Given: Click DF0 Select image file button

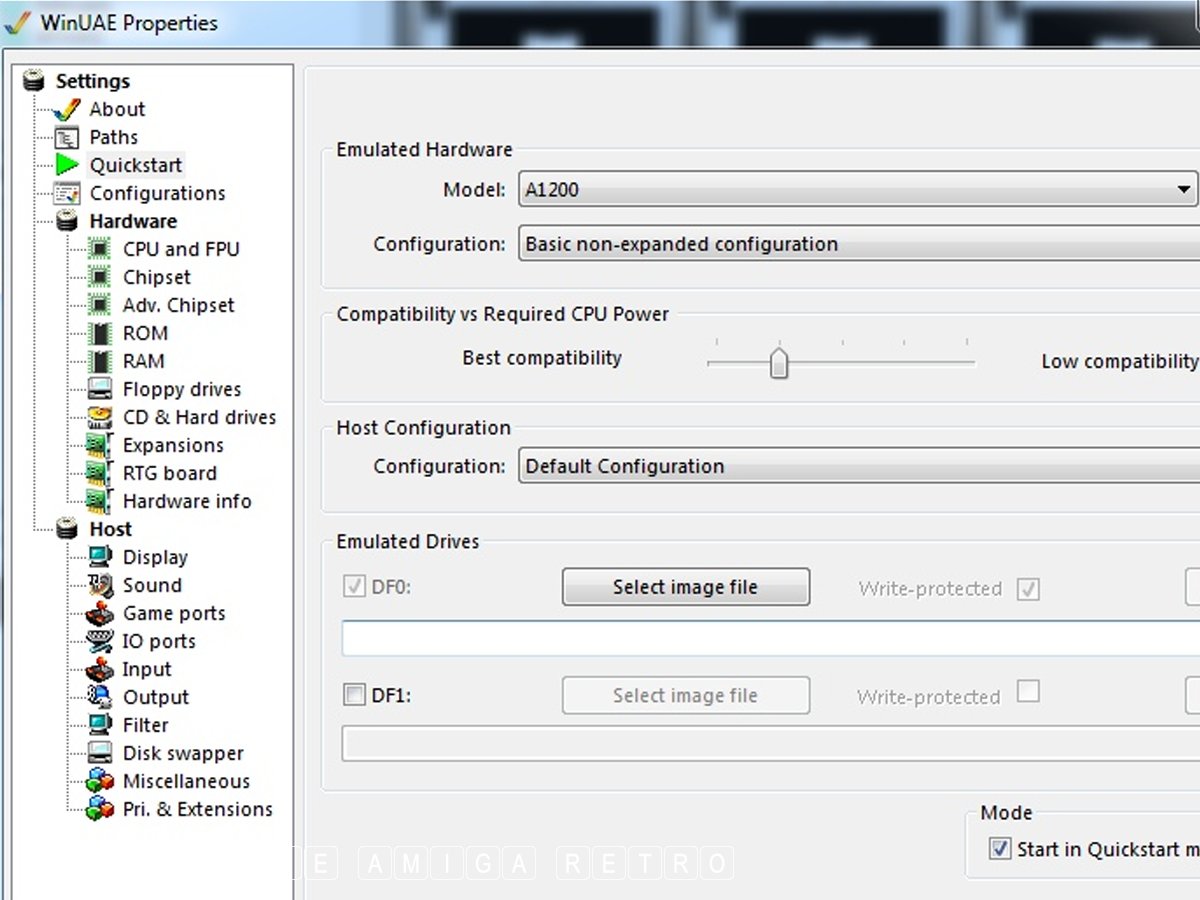Looking at the screenshot, I should (685, 587).
